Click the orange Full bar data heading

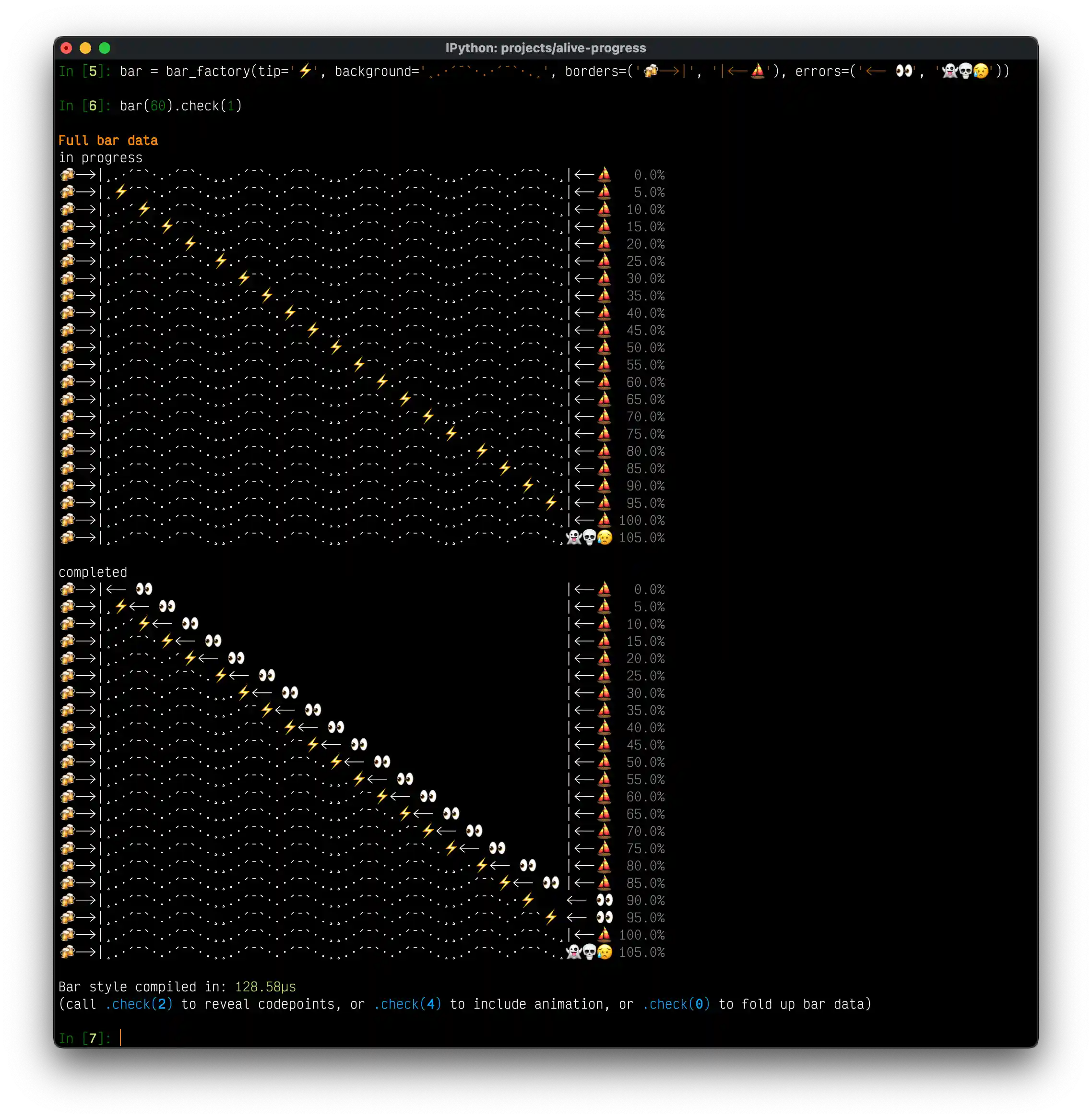108,140
